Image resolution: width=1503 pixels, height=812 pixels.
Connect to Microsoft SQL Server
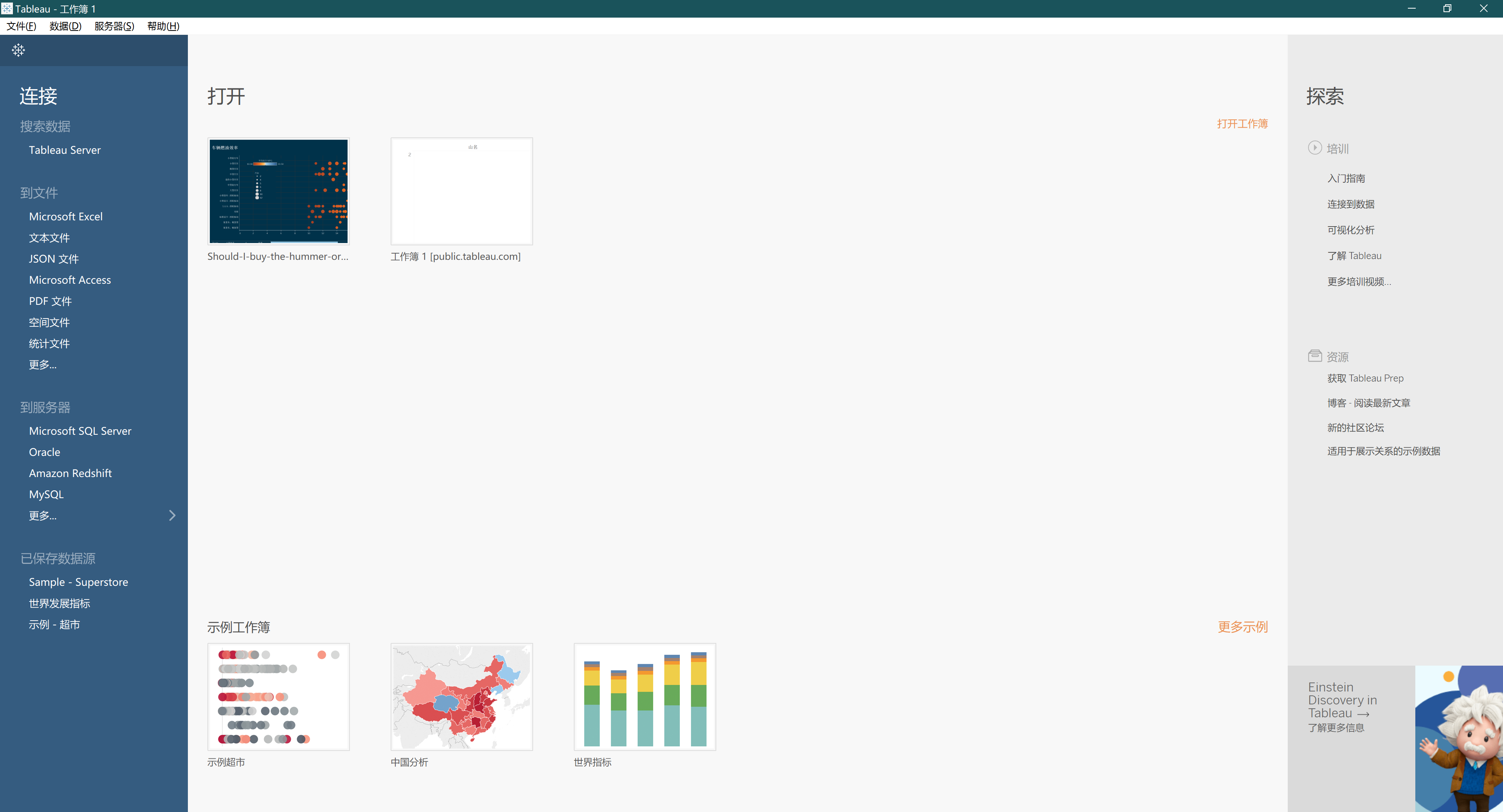click(x=81, y=431)
